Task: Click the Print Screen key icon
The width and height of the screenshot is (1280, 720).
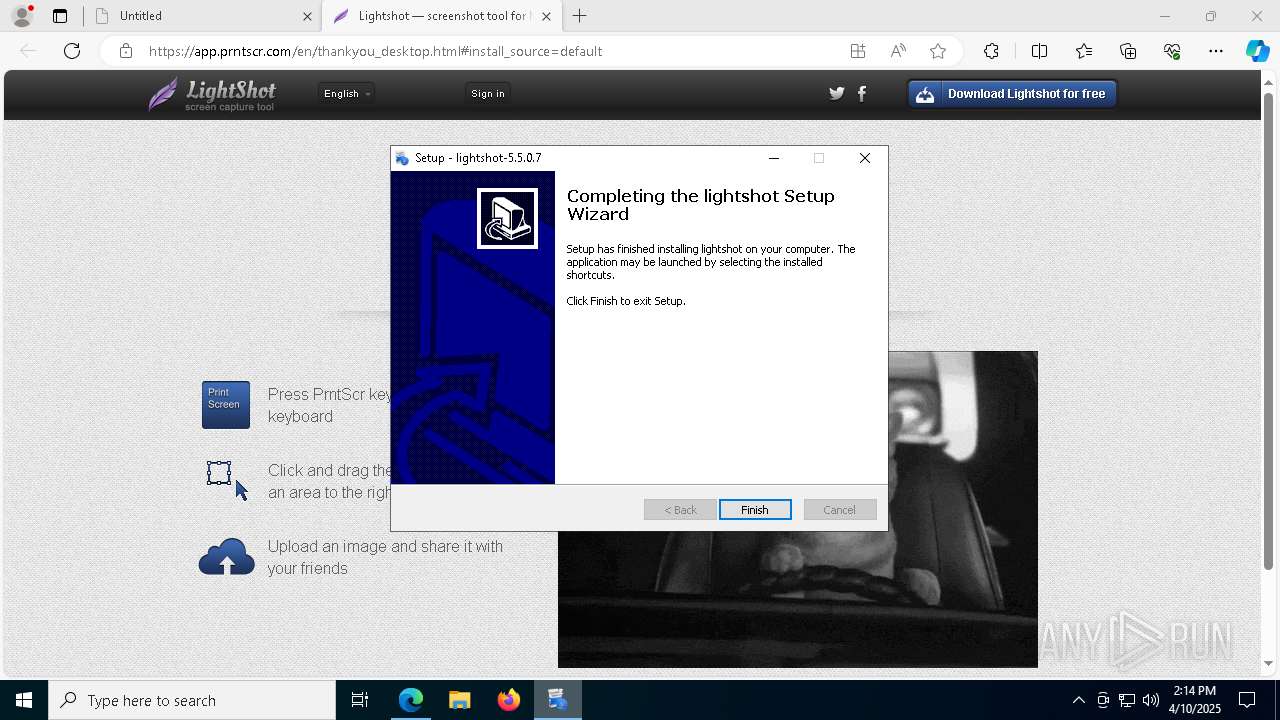Action: [226, 405]
